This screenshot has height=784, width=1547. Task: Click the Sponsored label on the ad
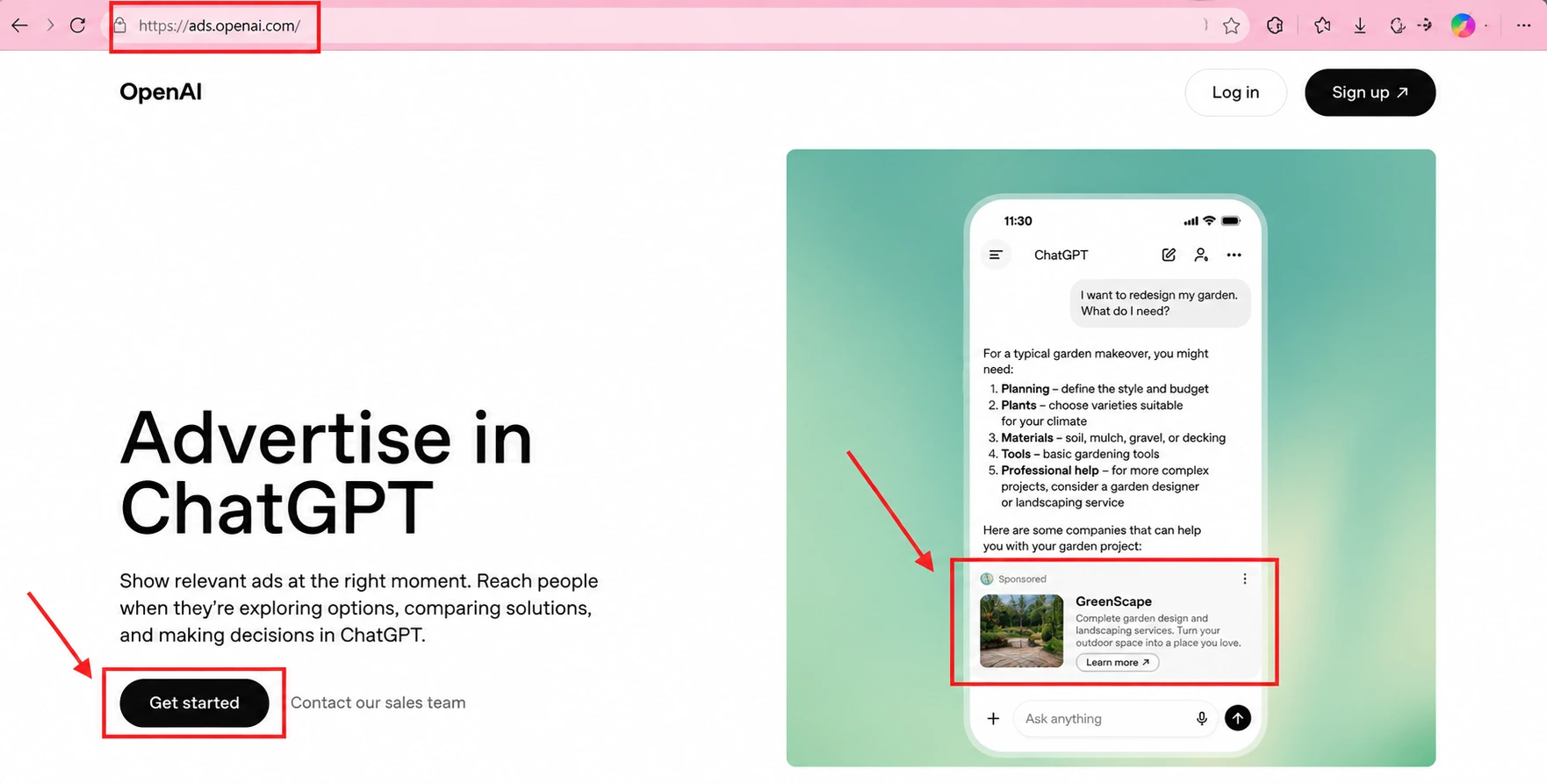tap(1022, 579)
